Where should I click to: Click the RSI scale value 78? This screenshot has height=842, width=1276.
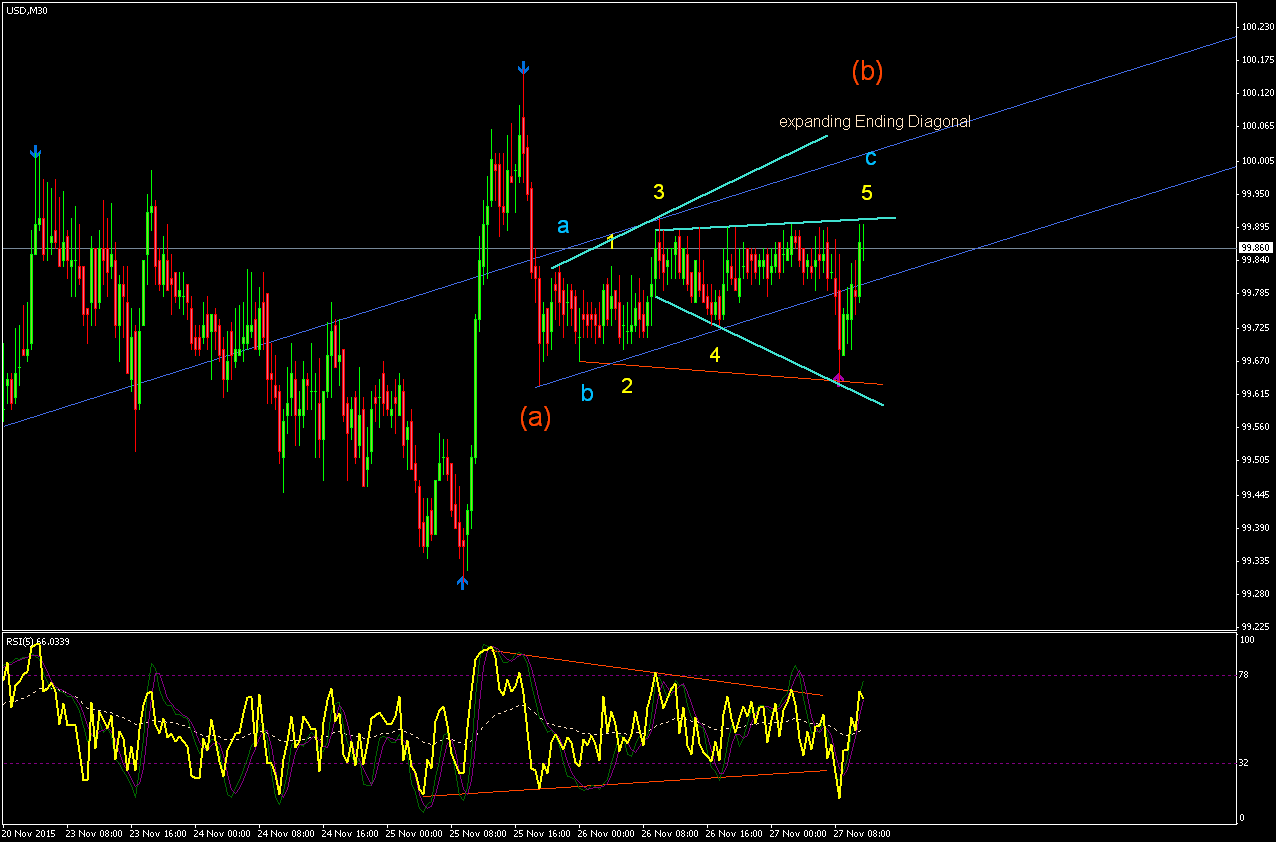(1245, 676)
